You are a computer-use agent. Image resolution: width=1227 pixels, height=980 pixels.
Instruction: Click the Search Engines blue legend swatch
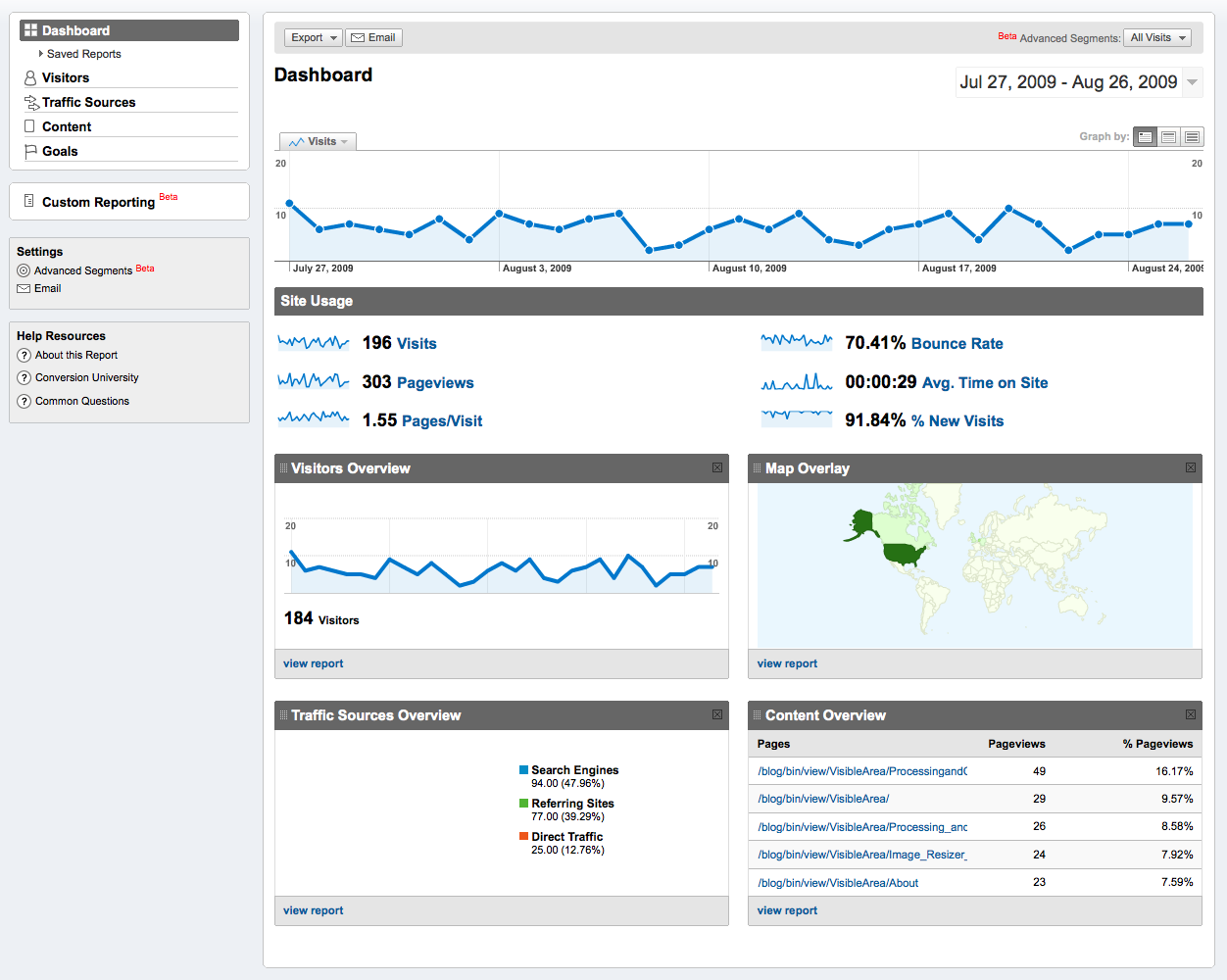pyautogui.click(x=524, y=770)
